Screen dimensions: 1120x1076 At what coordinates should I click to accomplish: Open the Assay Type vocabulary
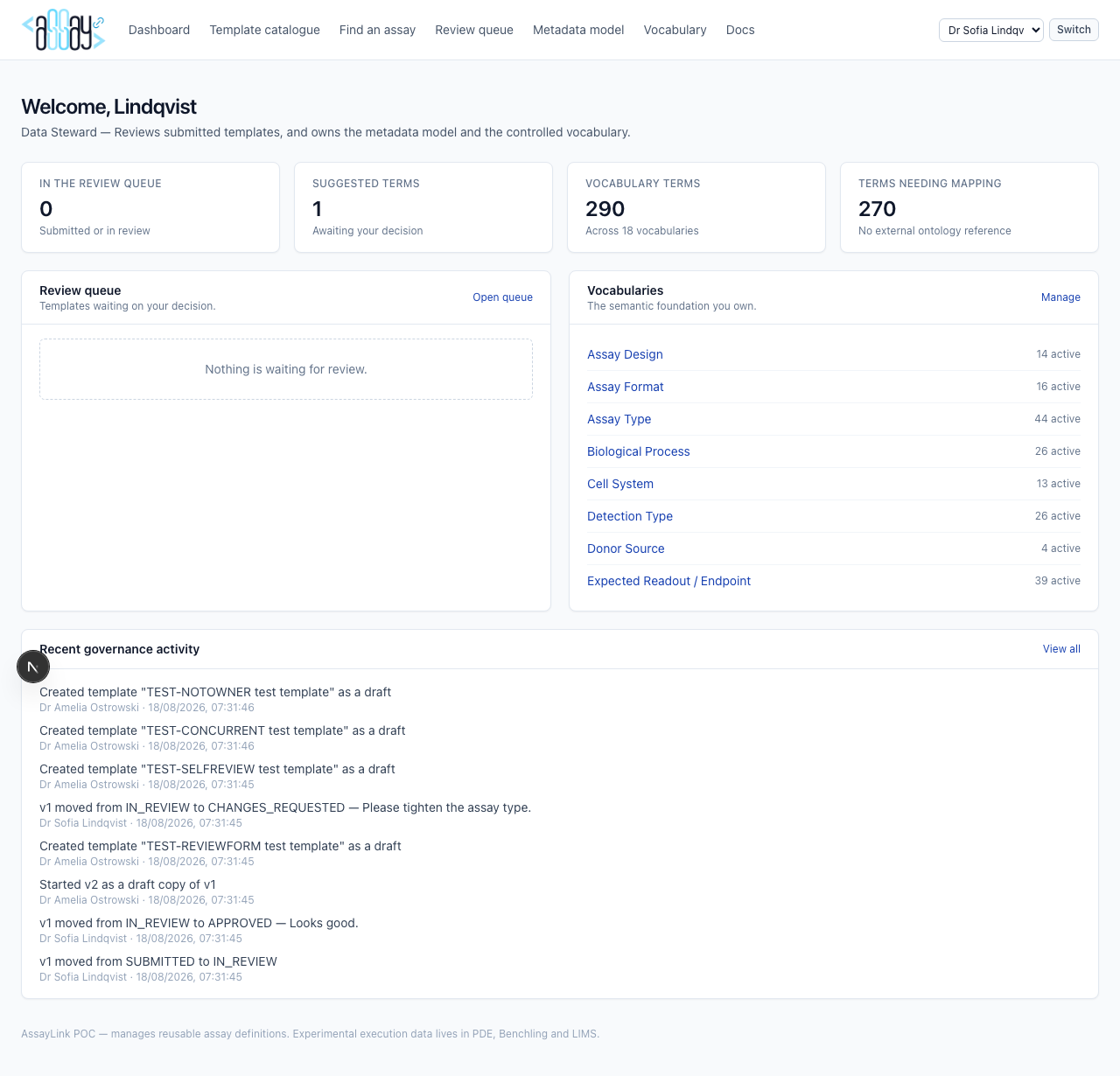pyautogui.click(x=619, y=419)
